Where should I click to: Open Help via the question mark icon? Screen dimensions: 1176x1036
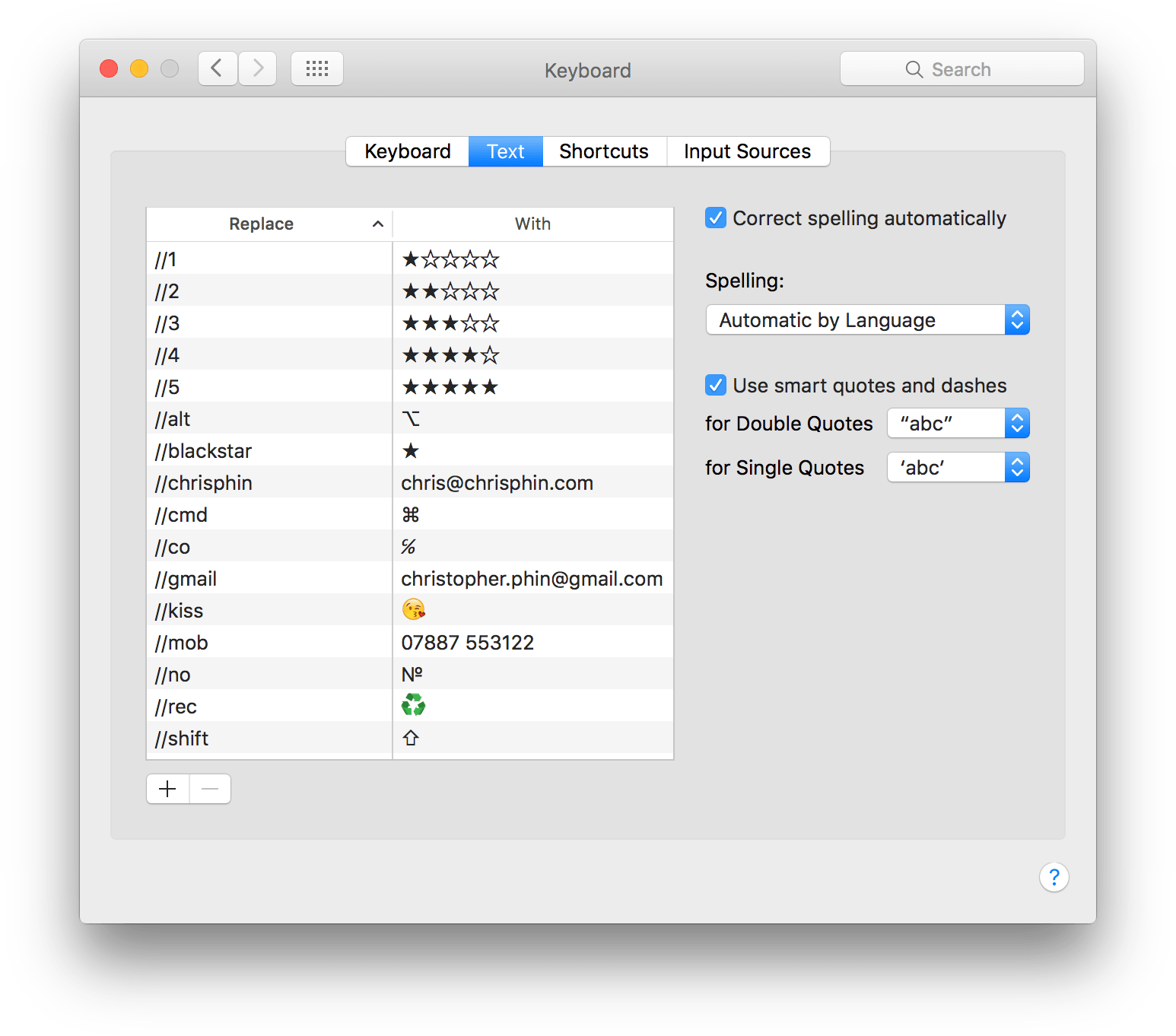click(x=1054, y=877)
